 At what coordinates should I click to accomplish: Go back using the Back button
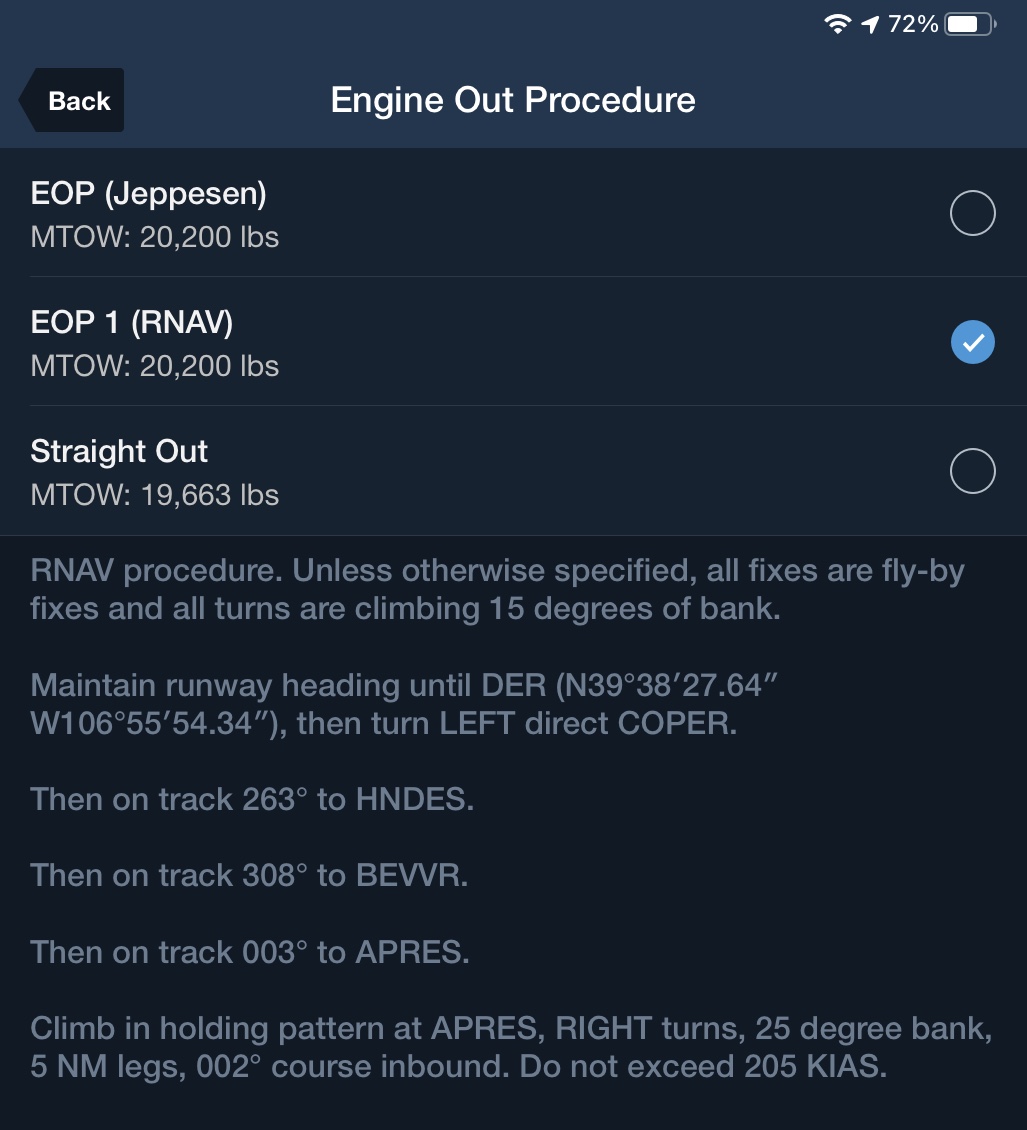(71, 100)
